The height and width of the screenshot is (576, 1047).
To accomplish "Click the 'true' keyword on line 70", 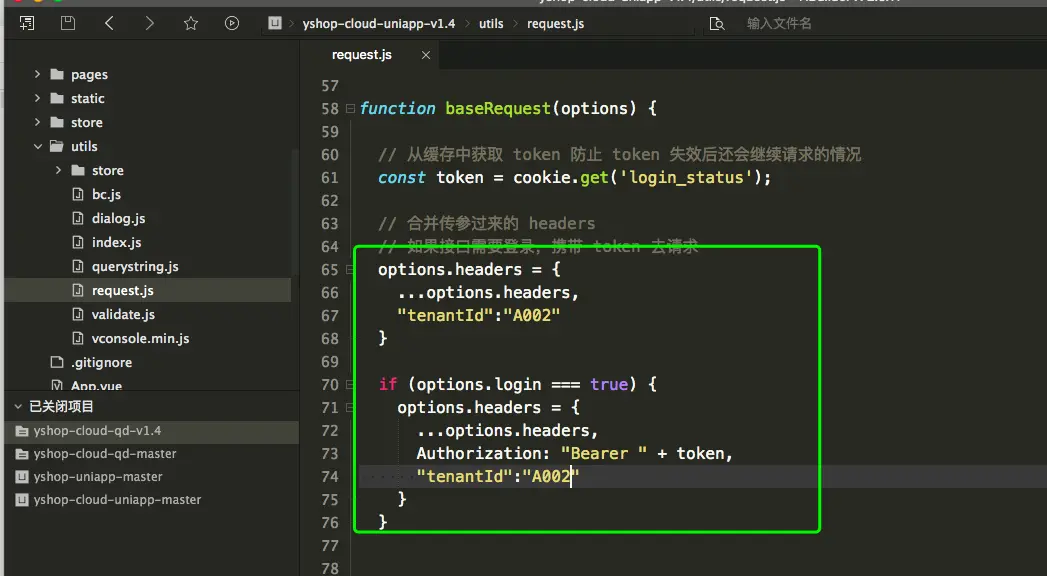I will 609,384.
